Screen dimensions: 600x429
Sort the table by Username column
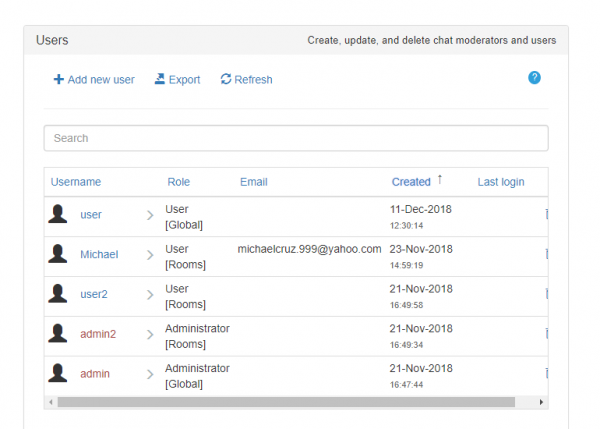click(76, 182)
